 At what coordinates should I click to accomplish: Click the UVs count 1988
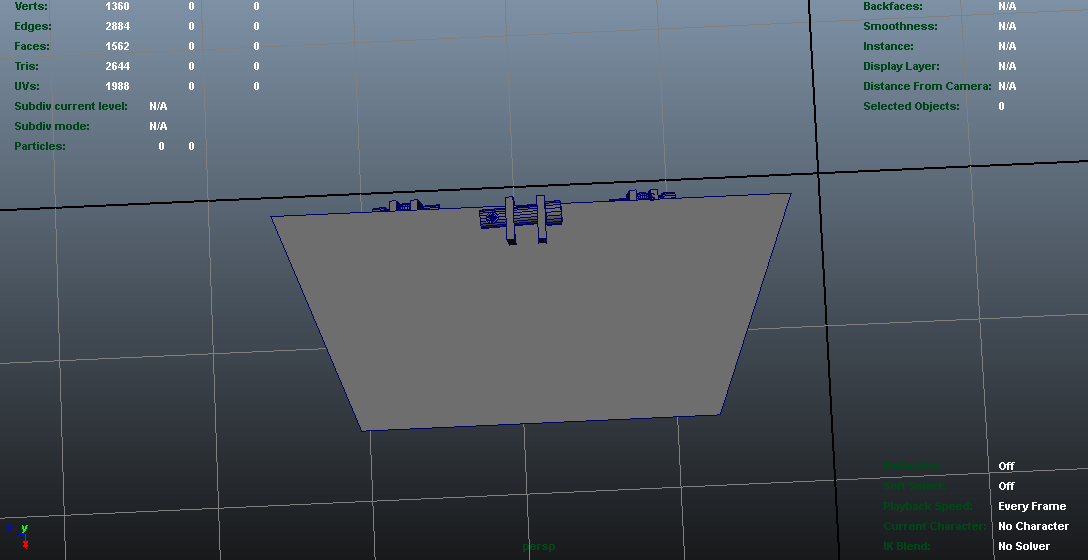click(117, 87)
